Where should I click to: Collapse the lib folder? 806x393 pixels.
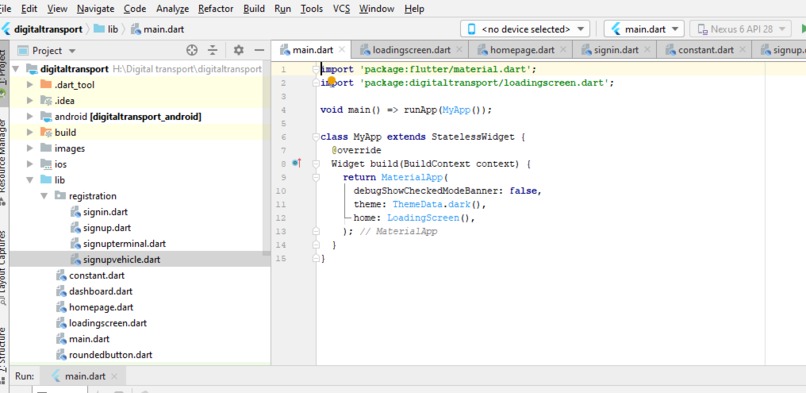click(x=30, y=180)
